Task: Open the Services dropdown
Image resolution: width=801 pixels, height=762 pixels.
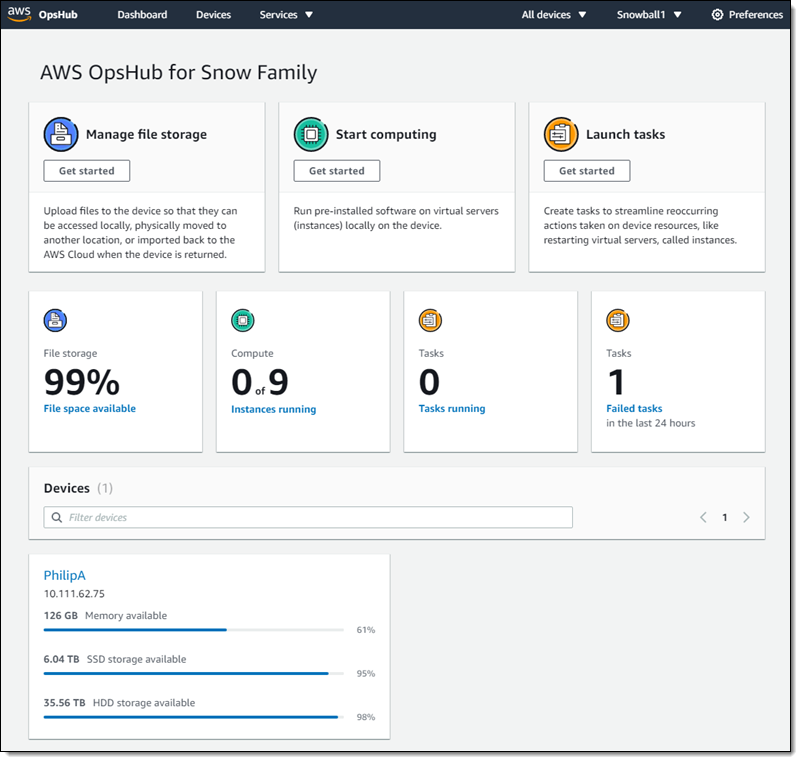Action: pos(286,14)
